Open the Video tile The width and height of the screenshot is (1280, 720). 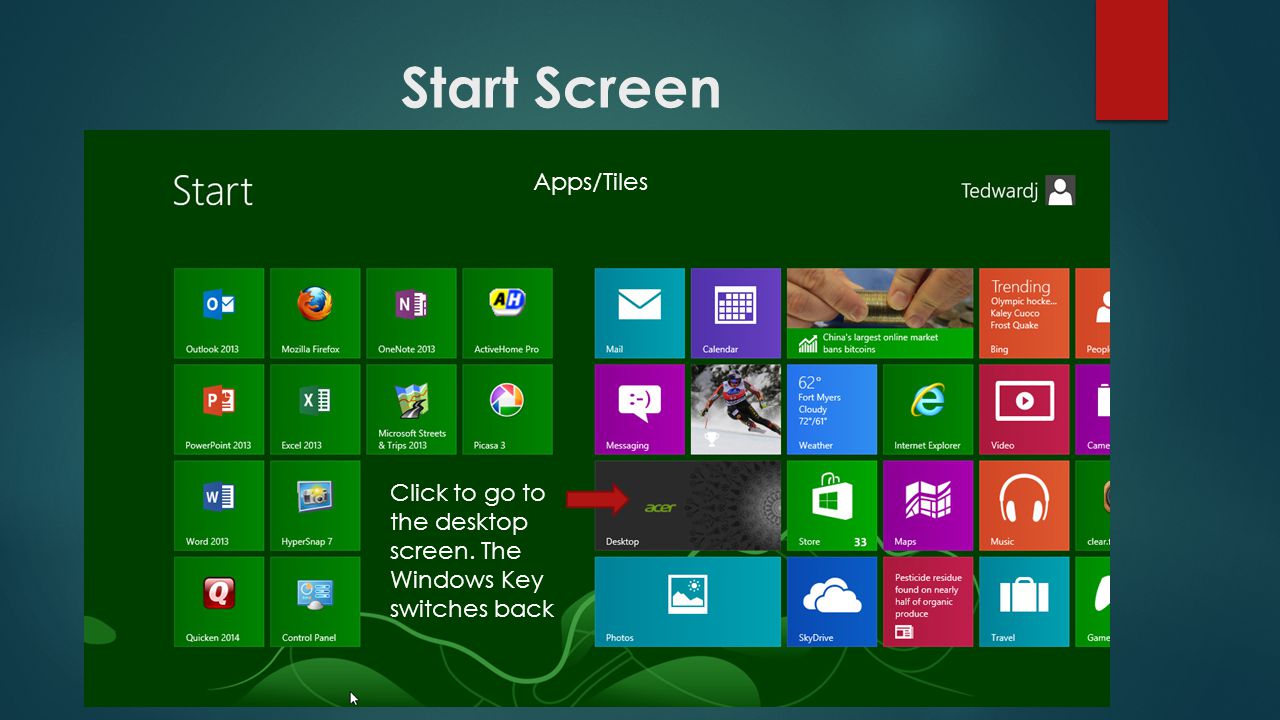[1024, 409]
